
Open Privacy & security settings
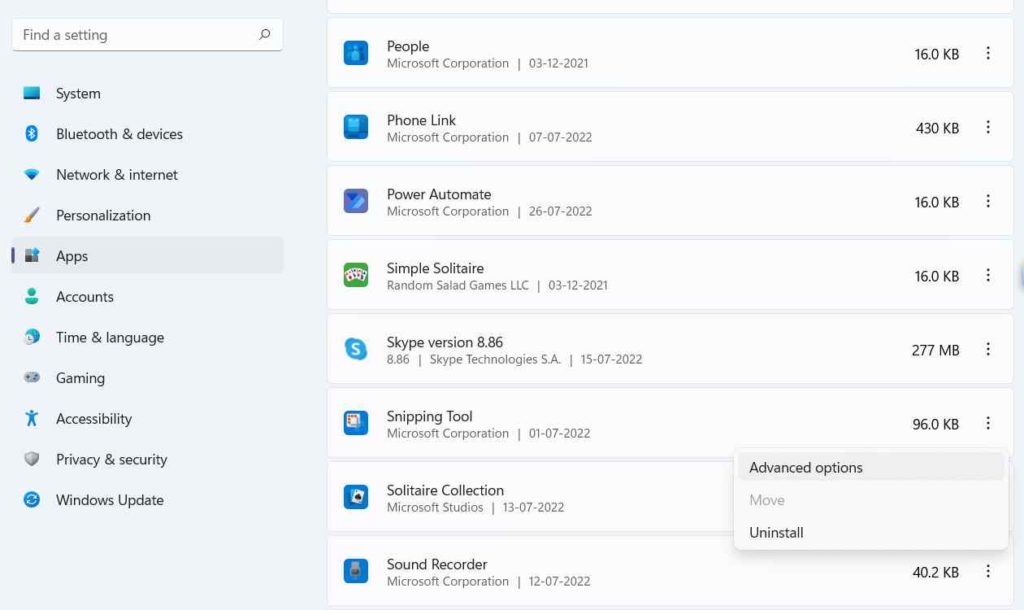point(113,459)
